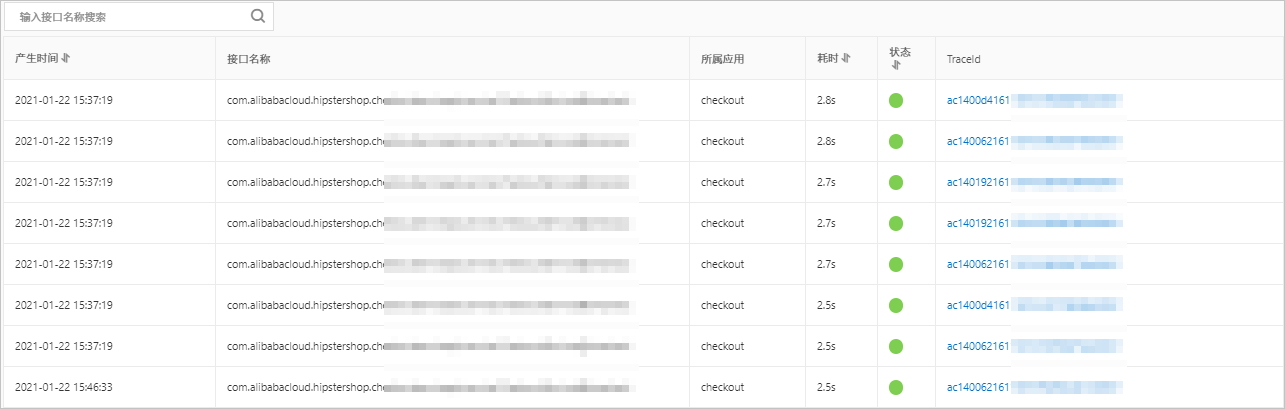The width and height of the screenshot is (1285, 409).
Task: Click green status dot in last row
Action: 896,387
